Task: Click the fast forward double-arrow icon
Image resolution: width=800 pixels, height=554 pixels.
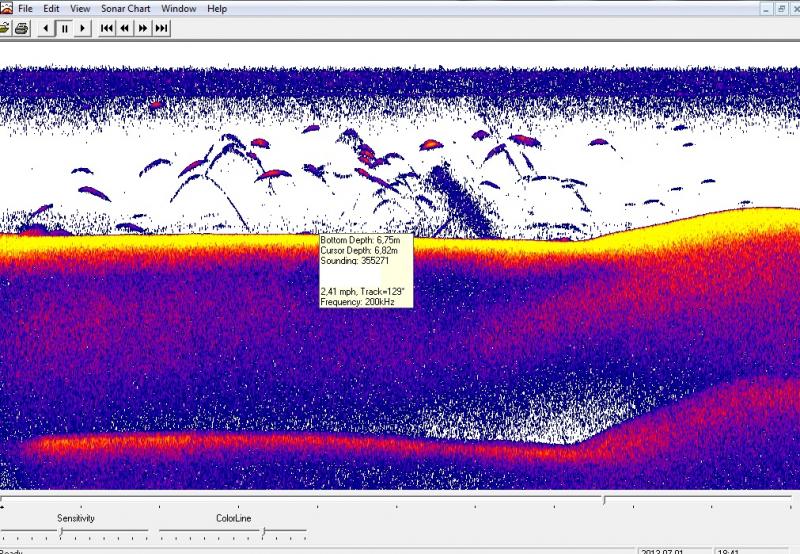Action: 143,28
